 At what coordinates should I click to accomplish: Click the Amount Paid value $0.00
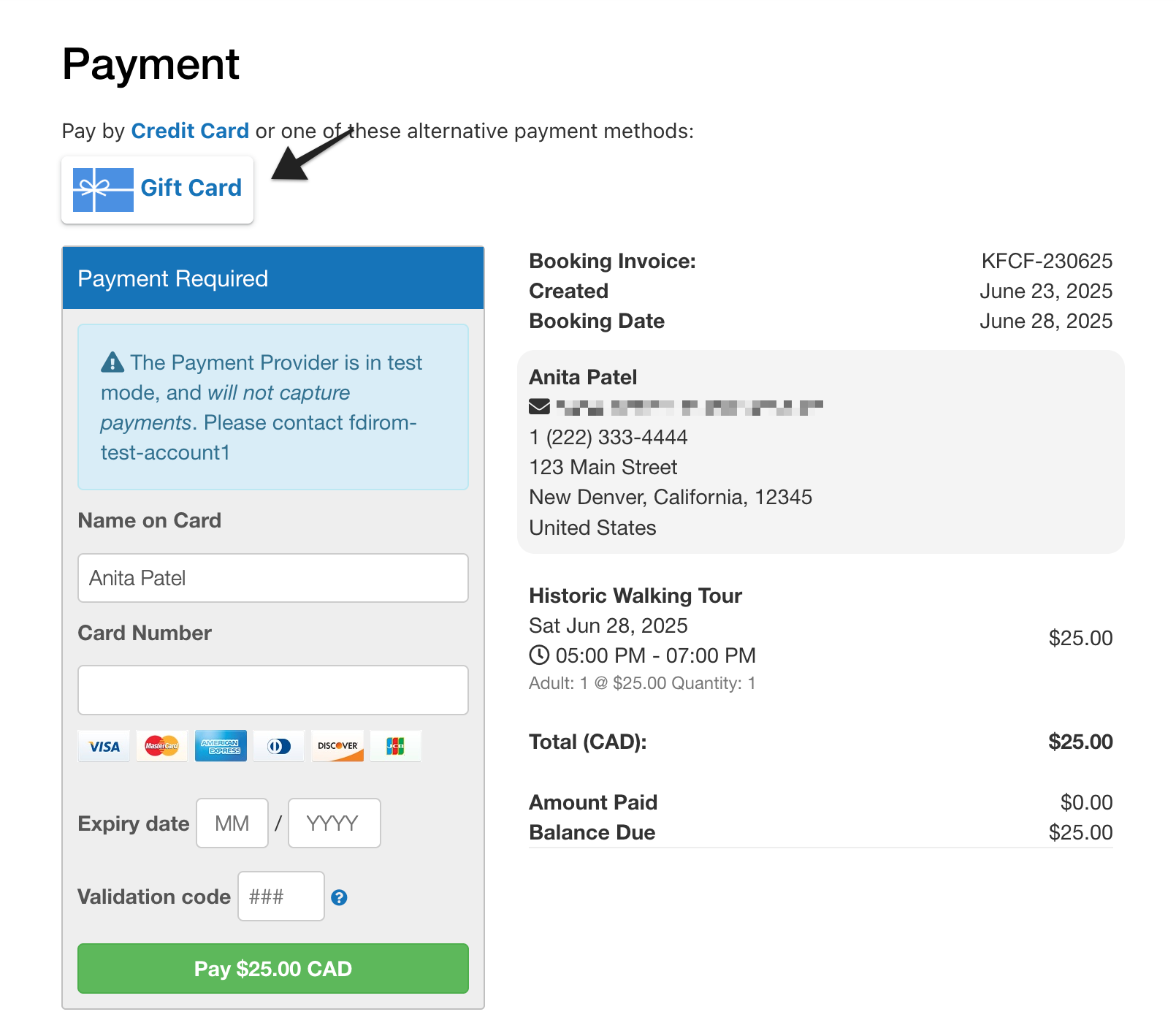(1086, 802)
